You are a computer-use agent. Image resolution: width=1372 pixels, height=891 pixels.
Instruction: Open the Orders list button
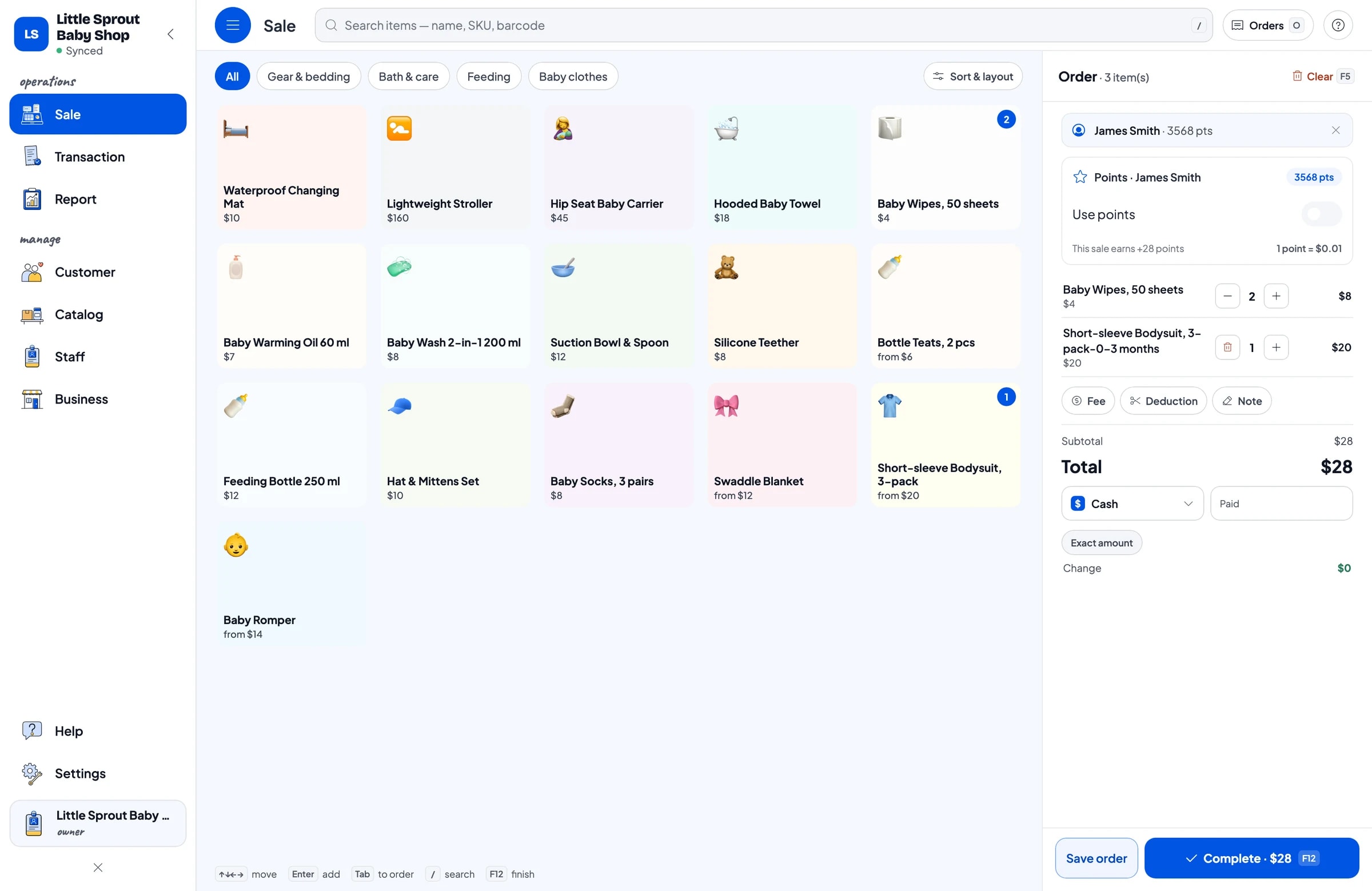click(1267, 25)
